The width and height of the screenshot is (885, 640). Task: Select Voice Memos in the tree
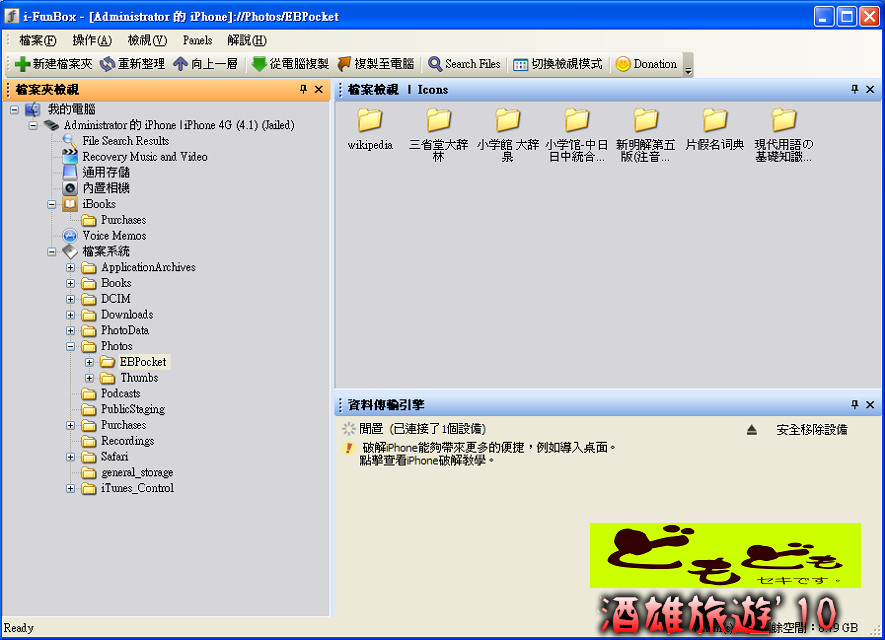tap(114, 236)
